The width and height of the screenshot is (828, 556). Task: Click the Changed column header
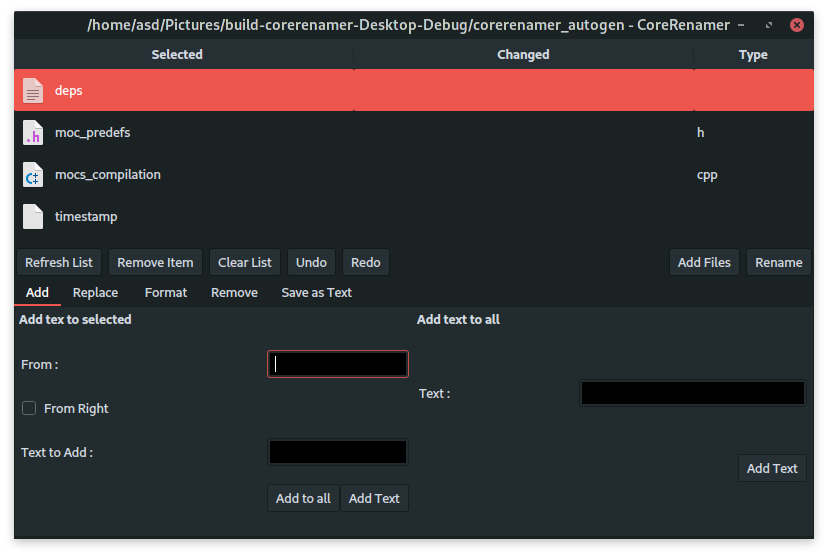tap(523, 55)
